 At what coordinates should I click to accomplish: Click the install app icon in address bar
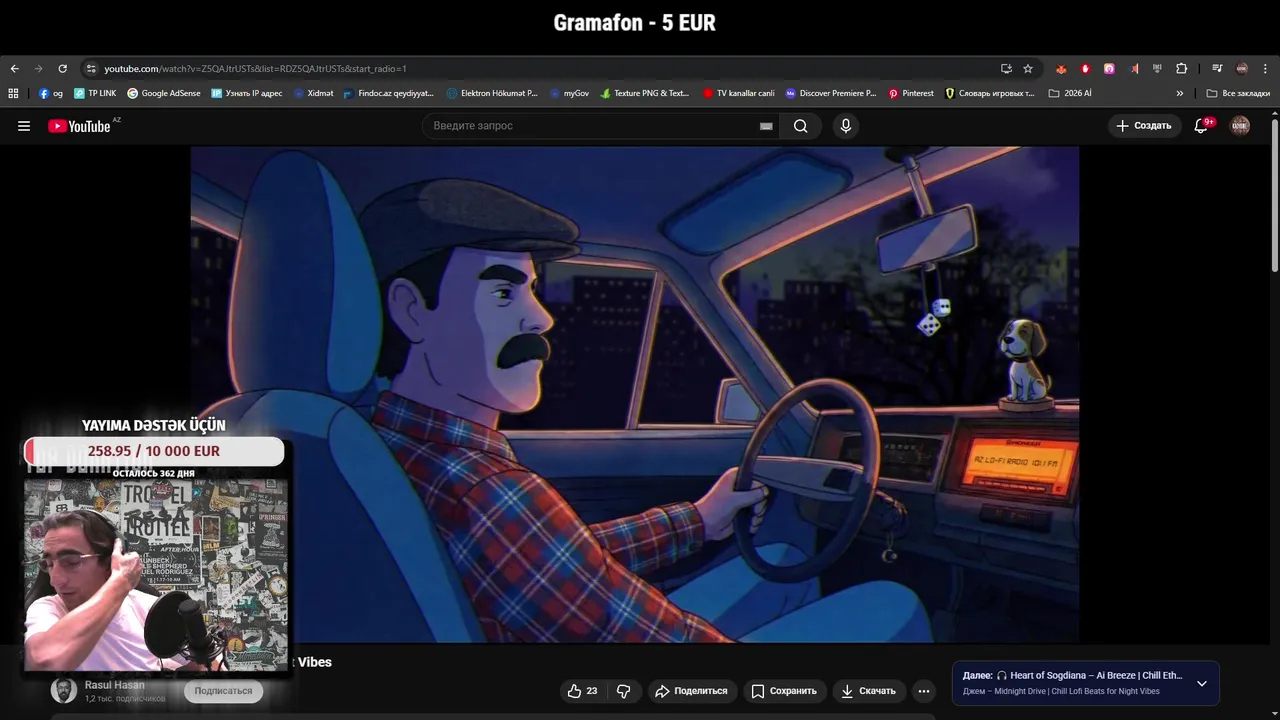tap(1006, 69)
